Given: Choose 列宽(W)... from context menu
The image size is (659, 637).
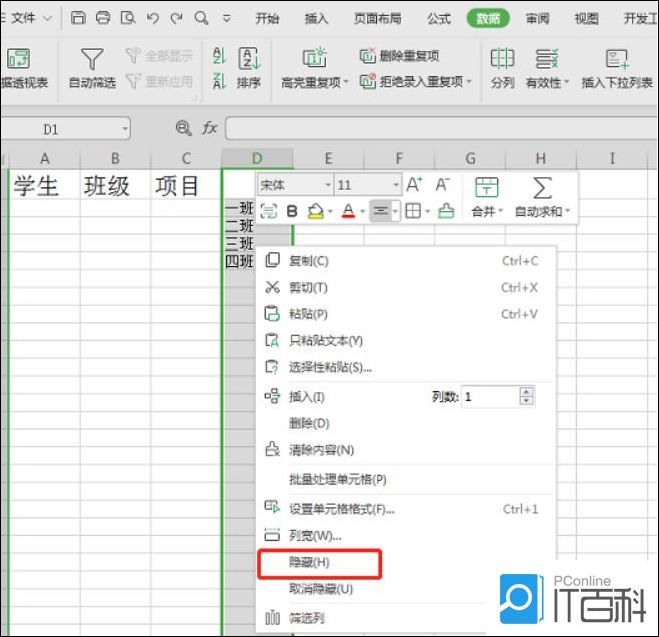Looking at the screenshot, I should point(406,535).
